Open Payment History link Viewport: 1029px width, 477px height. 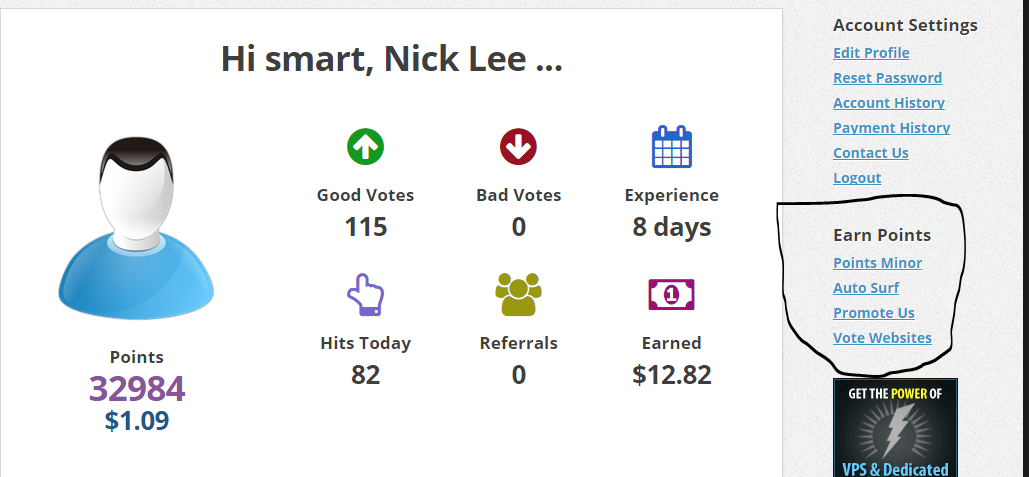891,128
